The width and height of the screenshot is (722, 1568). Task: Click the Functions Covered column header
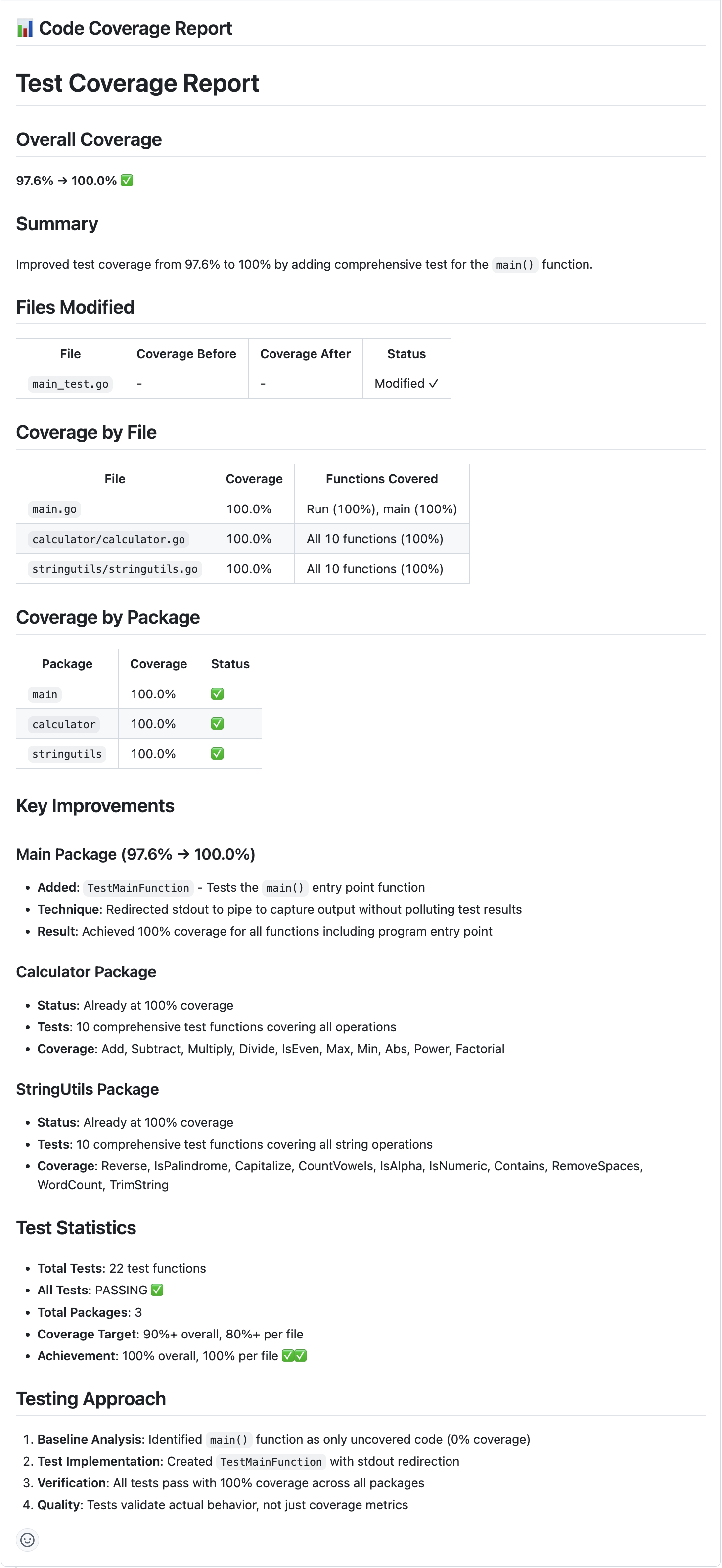382,479
